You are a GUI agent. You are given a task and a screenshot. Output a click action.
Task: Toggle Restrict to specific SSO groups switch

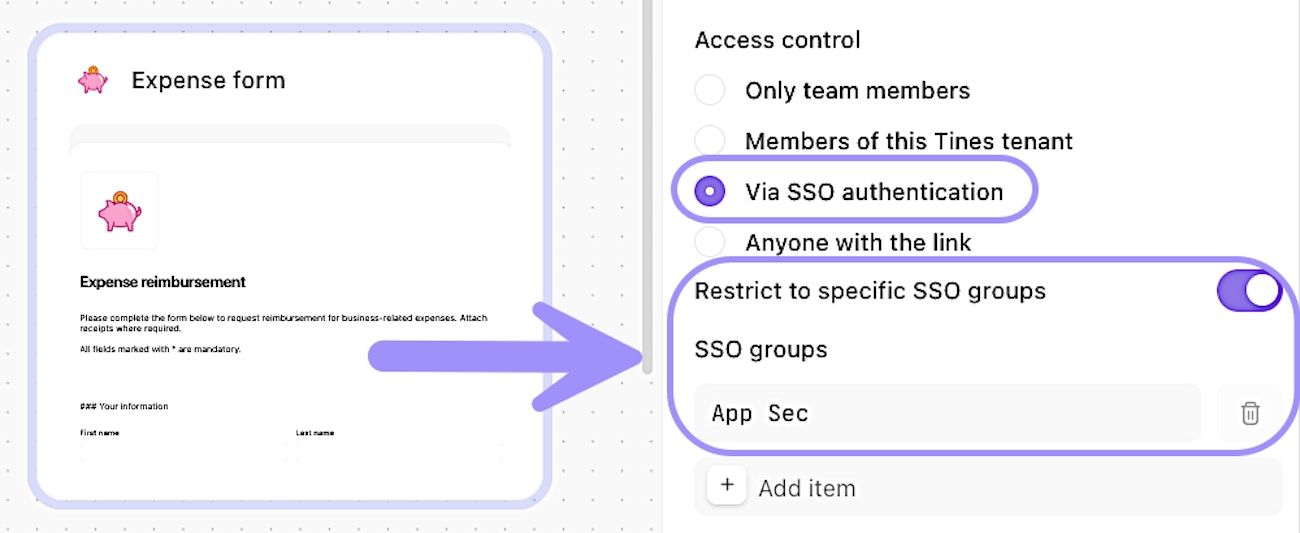point(1248,291)
